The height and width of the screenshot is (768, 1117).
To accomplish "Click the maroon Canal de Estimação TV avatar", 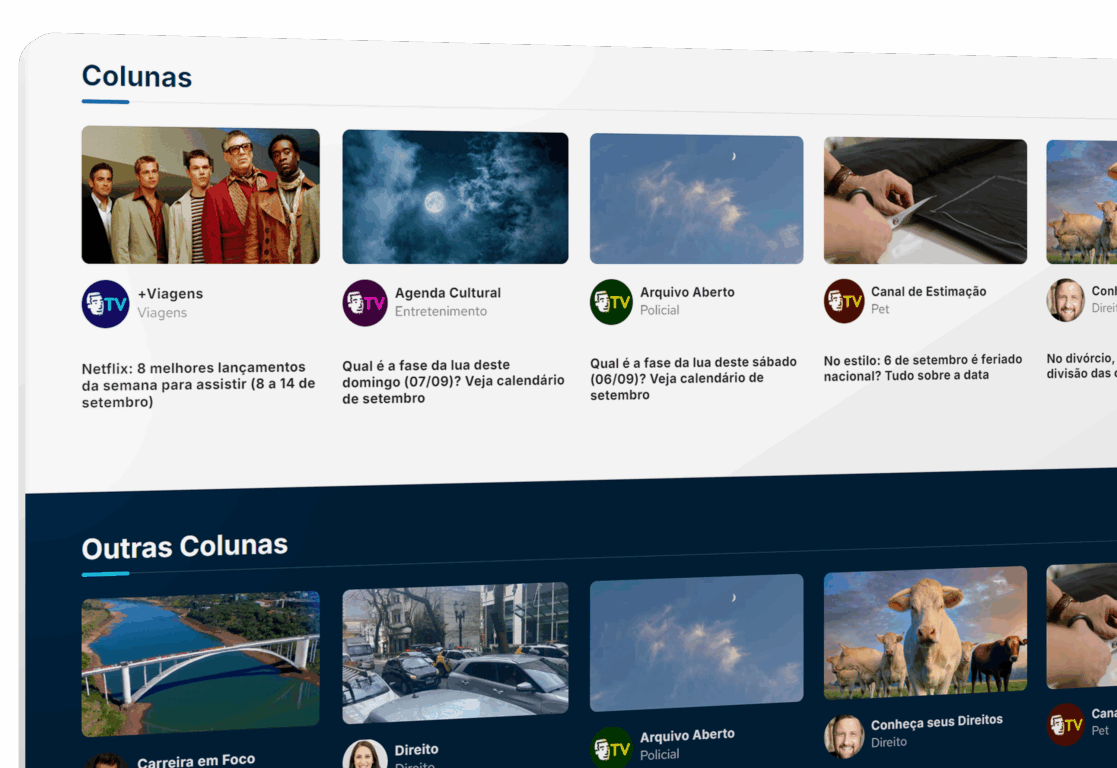I will tap(844, 301).
